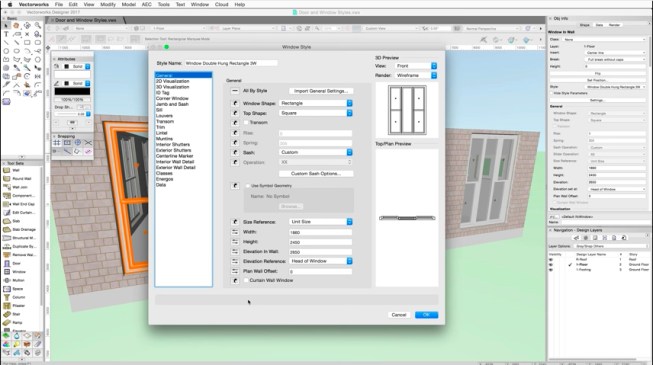The height and width of the screenshot is (365, 653).
Task: Select the Rectangle tool in Basic palette
Action: coord(27,42)
